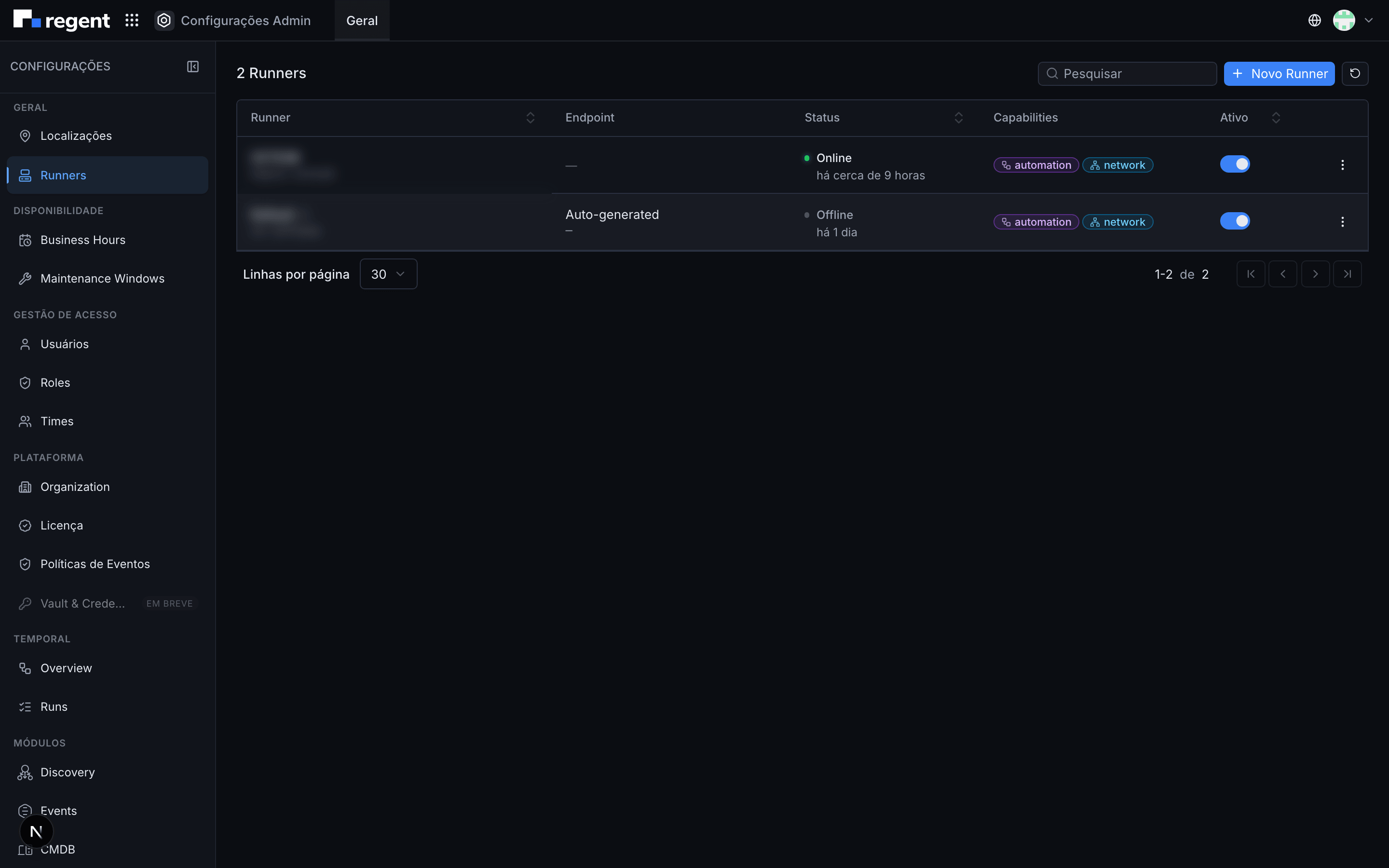Expand the rows per page dropdown
The image size is (1389, 868).
(x=388, y=274)
